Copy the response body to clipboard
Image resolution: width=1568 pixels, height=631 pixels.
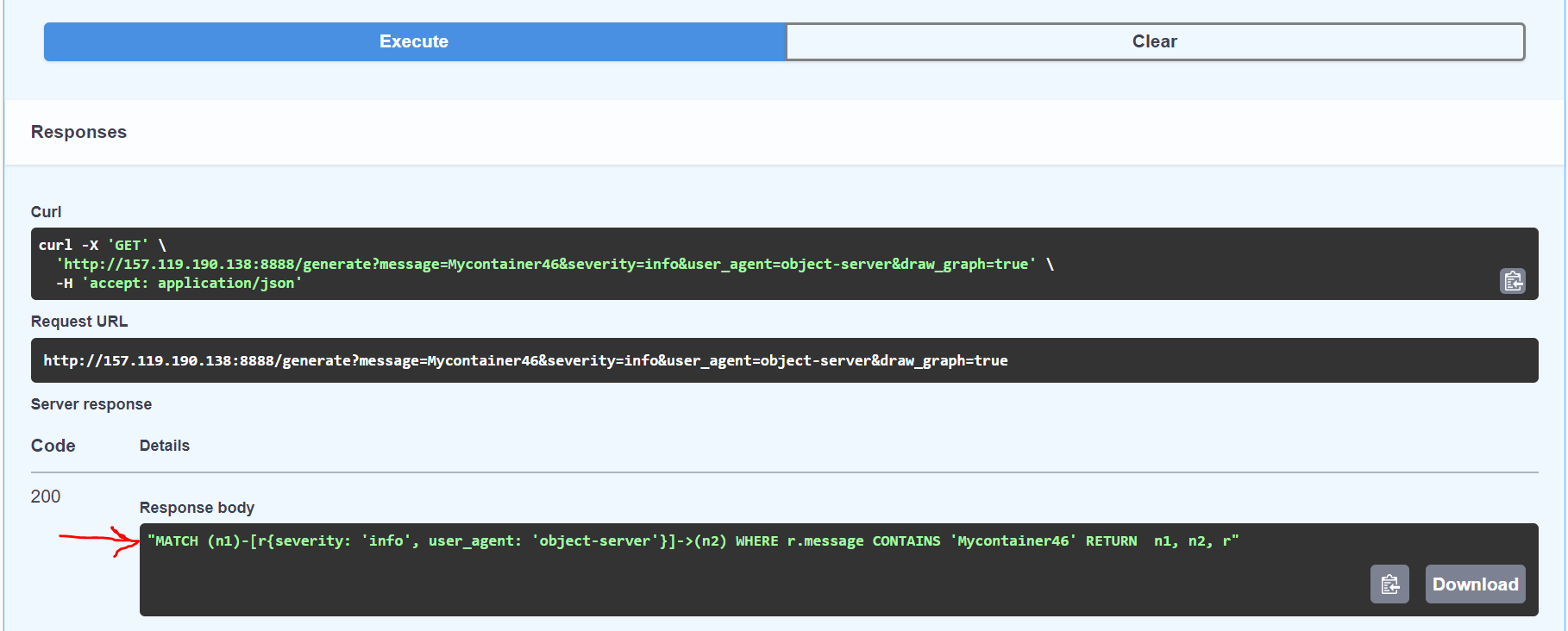coord(1389,584)
